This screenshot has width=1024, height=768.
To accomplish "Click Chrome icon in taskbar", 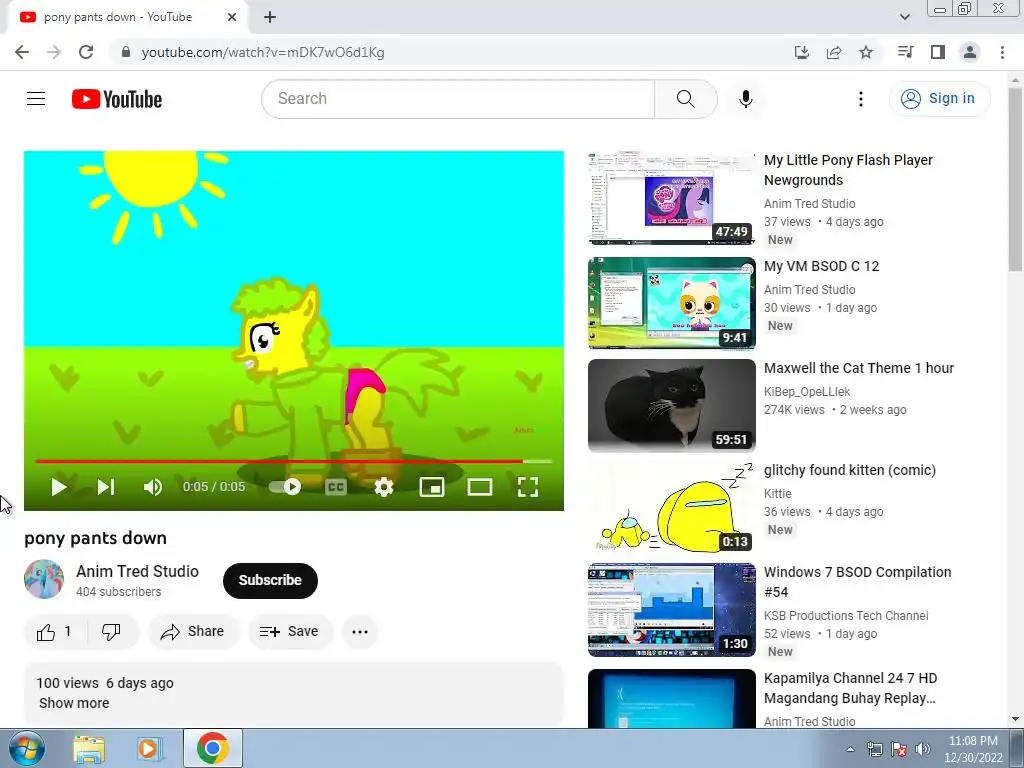I will tap(212, 748).
